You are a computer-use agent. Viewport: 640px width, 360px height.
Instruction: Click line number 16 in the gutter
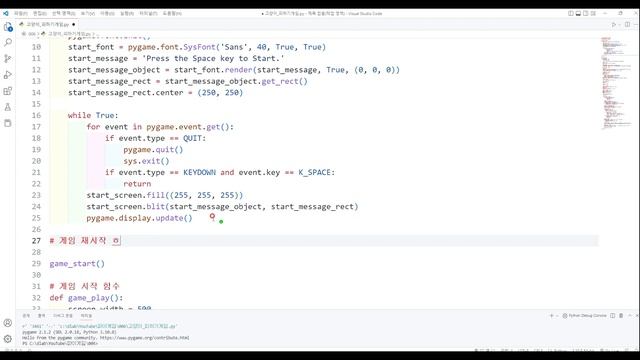tap(36, 116)
